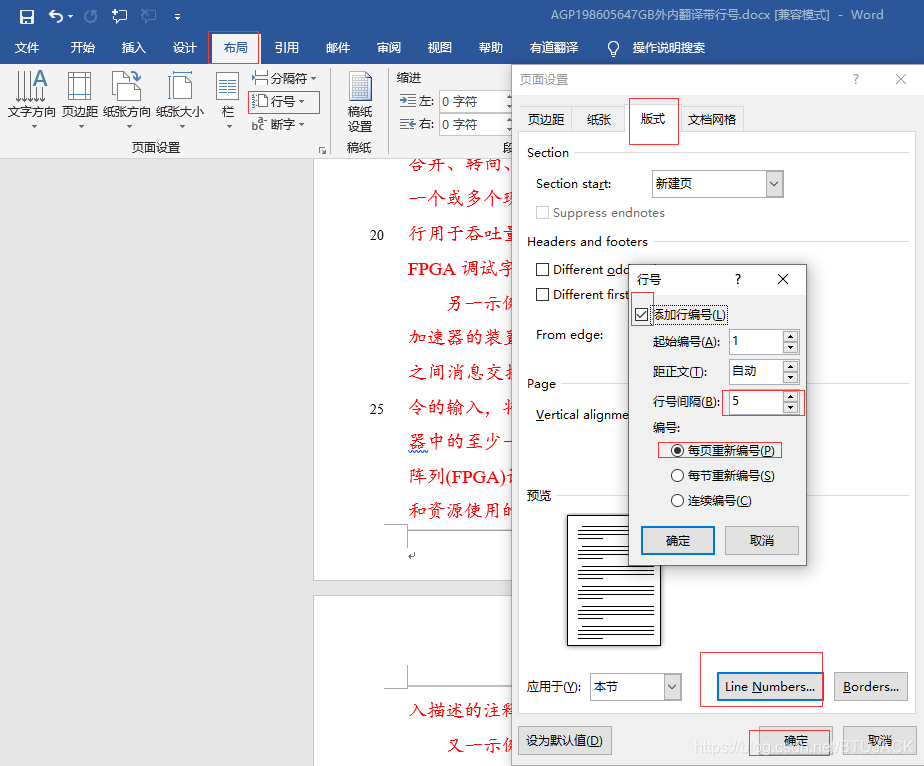This screenshot has width=924, height=766.
Task: Click the help question mark in 行号 dialog
Action: 738,279
